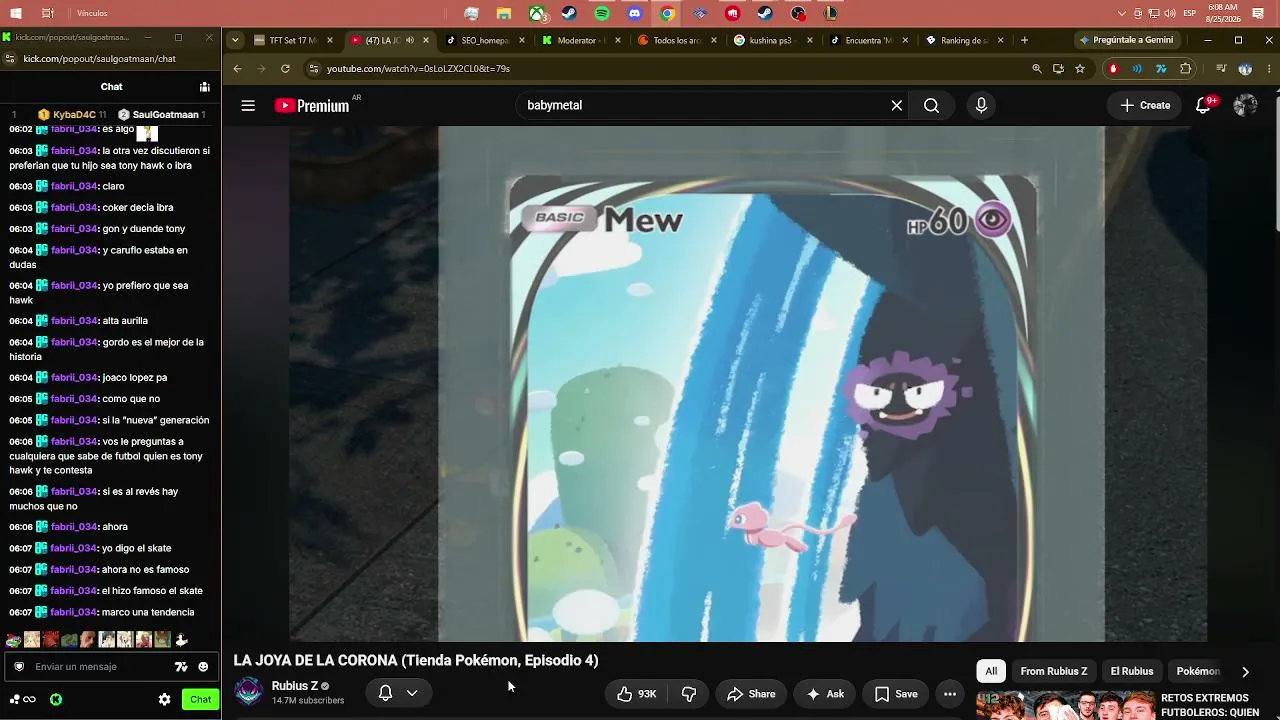Dislike the Rubius Z video

pyautogui.click(x=689, y=694)
